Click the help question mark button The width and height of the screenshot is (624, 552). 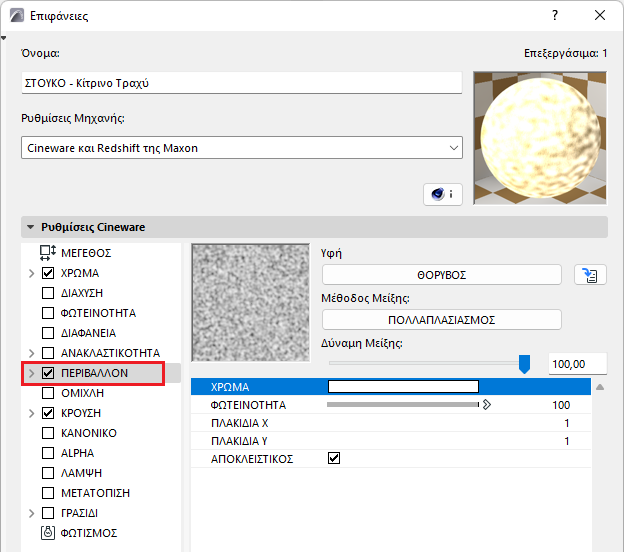pyautogui.click(x=555, y=15)
